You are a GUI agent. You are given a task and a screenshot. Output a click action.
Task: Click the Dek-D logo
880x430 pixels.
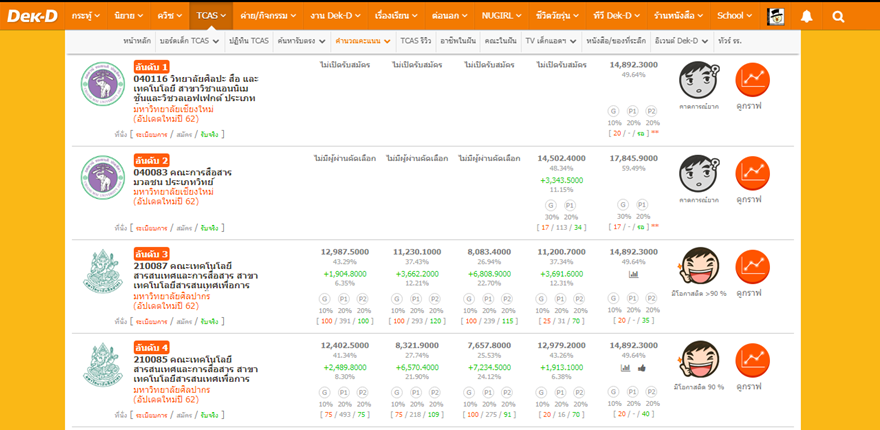coord(31,16)
